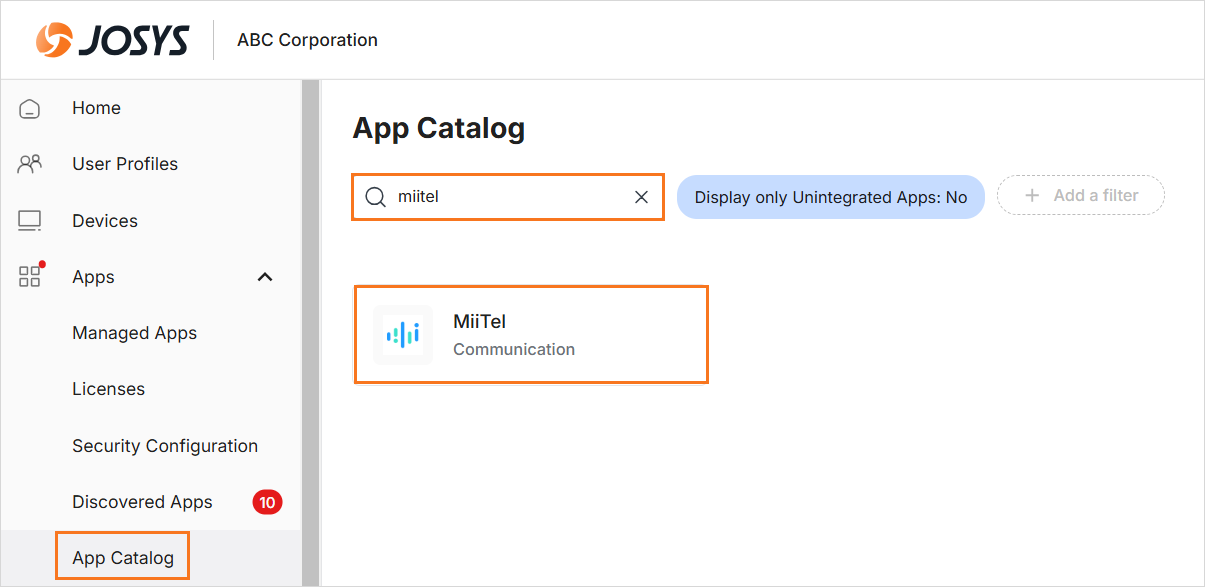Go to Licenses section

click(x=108, y=389)
